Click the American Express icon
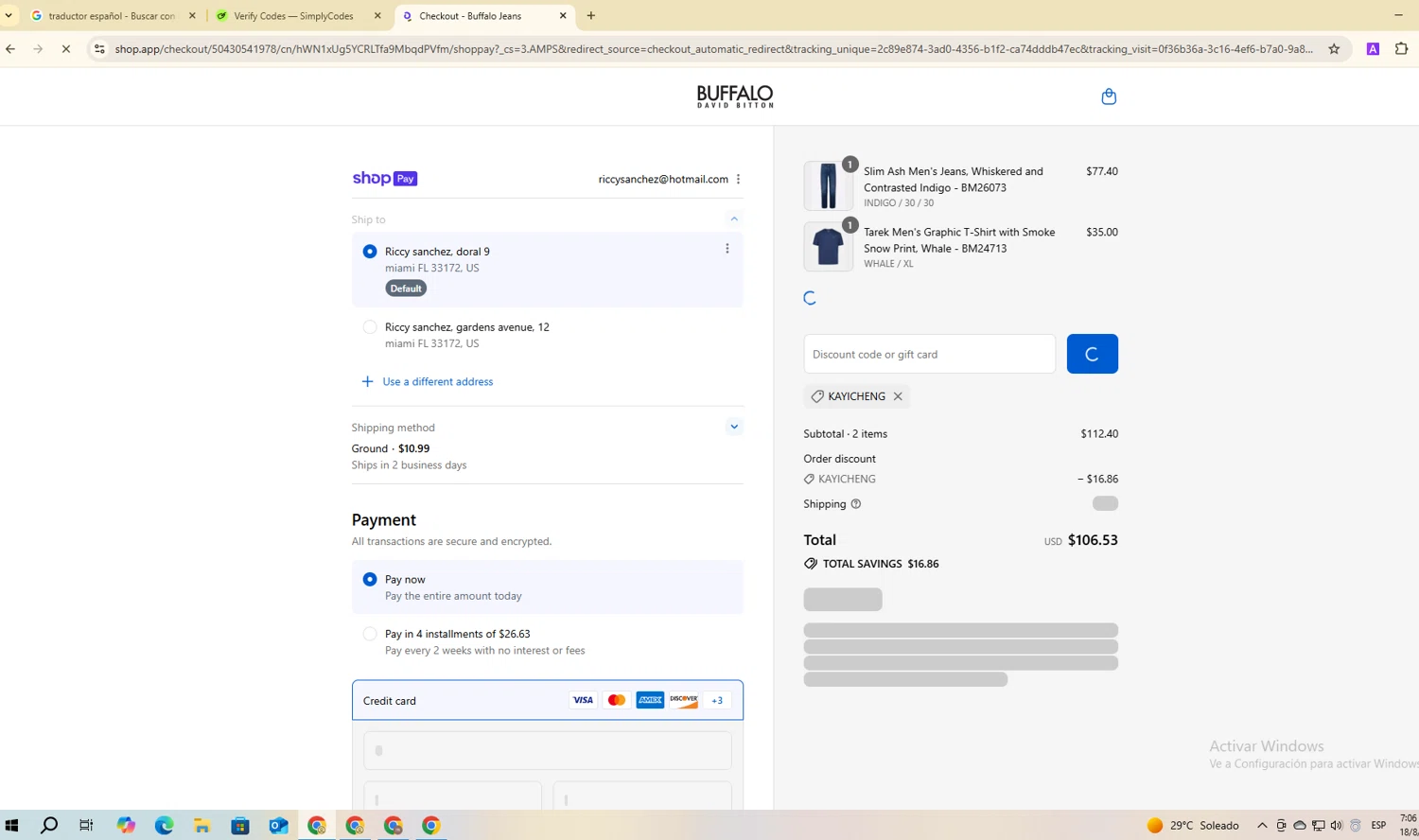 [650, 700]
